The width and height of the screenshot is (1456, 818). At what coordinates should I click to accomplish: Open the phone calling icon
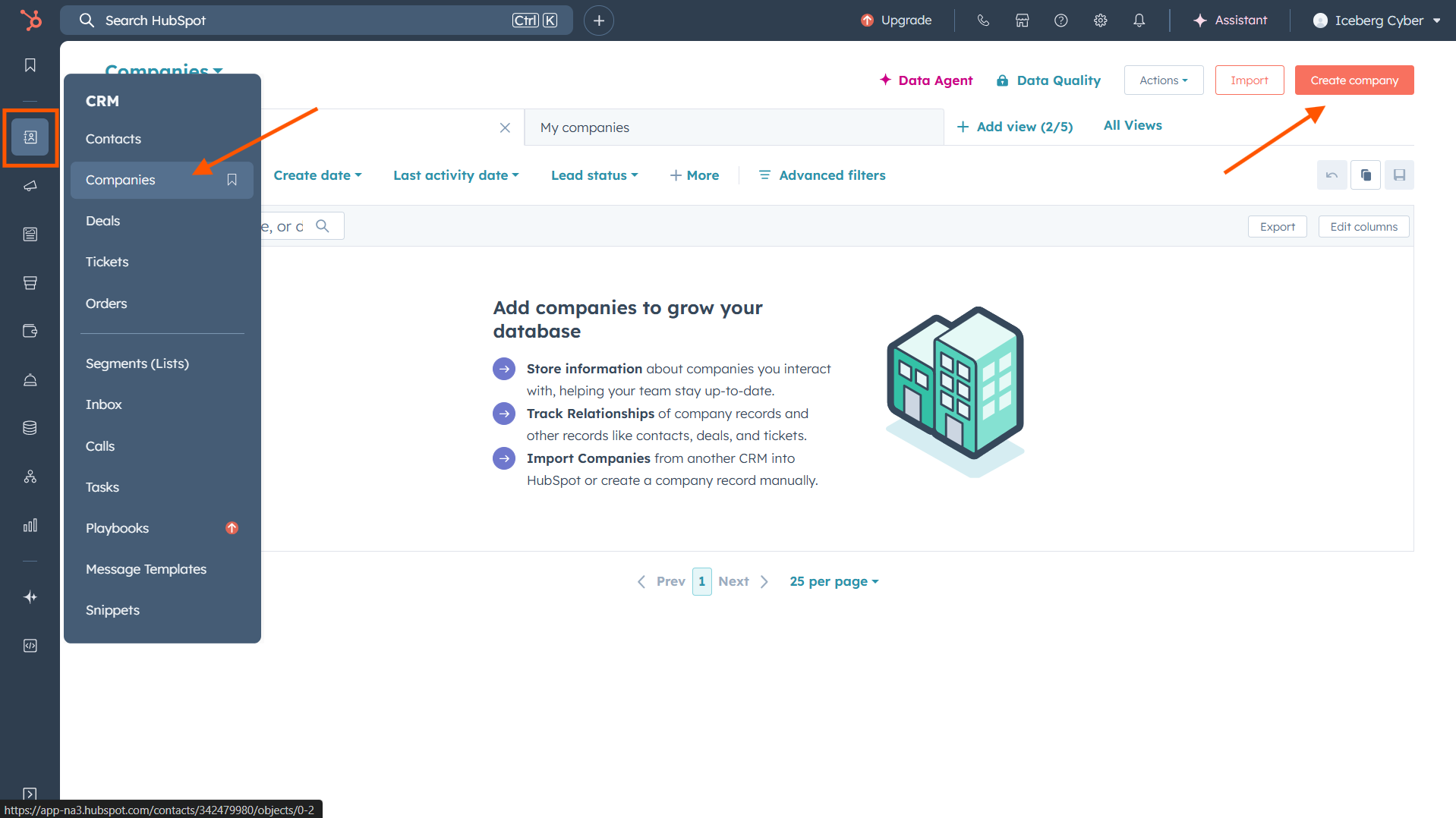click(983, 20)
